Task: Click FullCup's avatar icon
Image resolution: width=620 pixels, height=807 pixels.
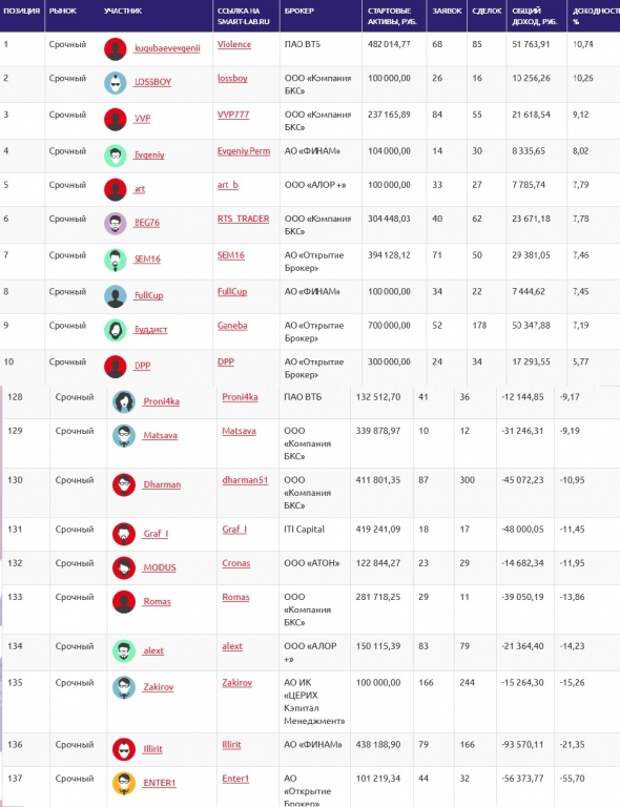Action: tap(115, 296)
